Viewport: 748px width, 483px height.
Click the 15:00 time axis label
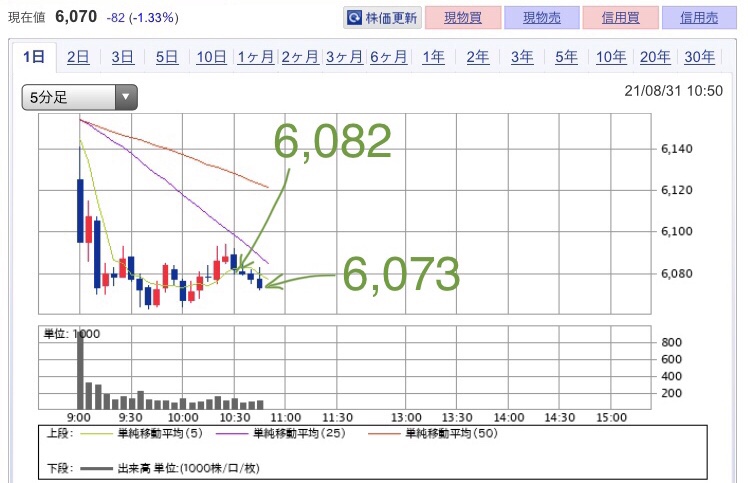tap(612, 418)
